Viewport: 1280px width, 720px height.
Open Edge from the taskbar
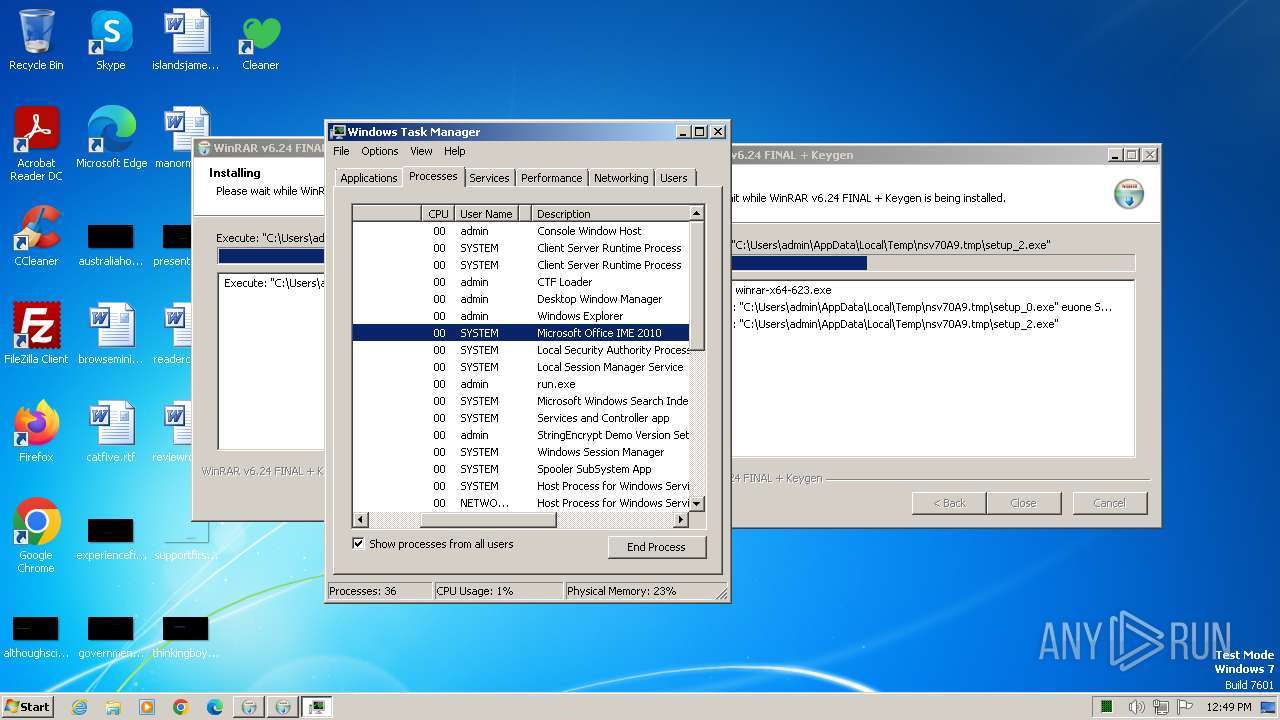tap(215, 707)
